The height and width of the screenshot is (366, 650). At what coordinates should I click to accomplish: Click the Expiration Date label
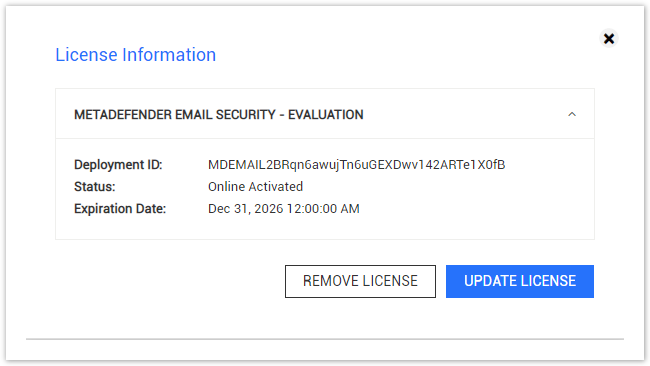point(120,208)
